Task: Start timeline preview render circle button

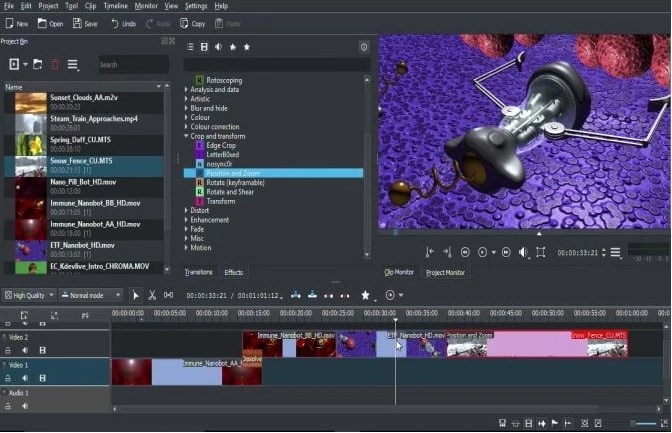Action: [x=390, y=295]
